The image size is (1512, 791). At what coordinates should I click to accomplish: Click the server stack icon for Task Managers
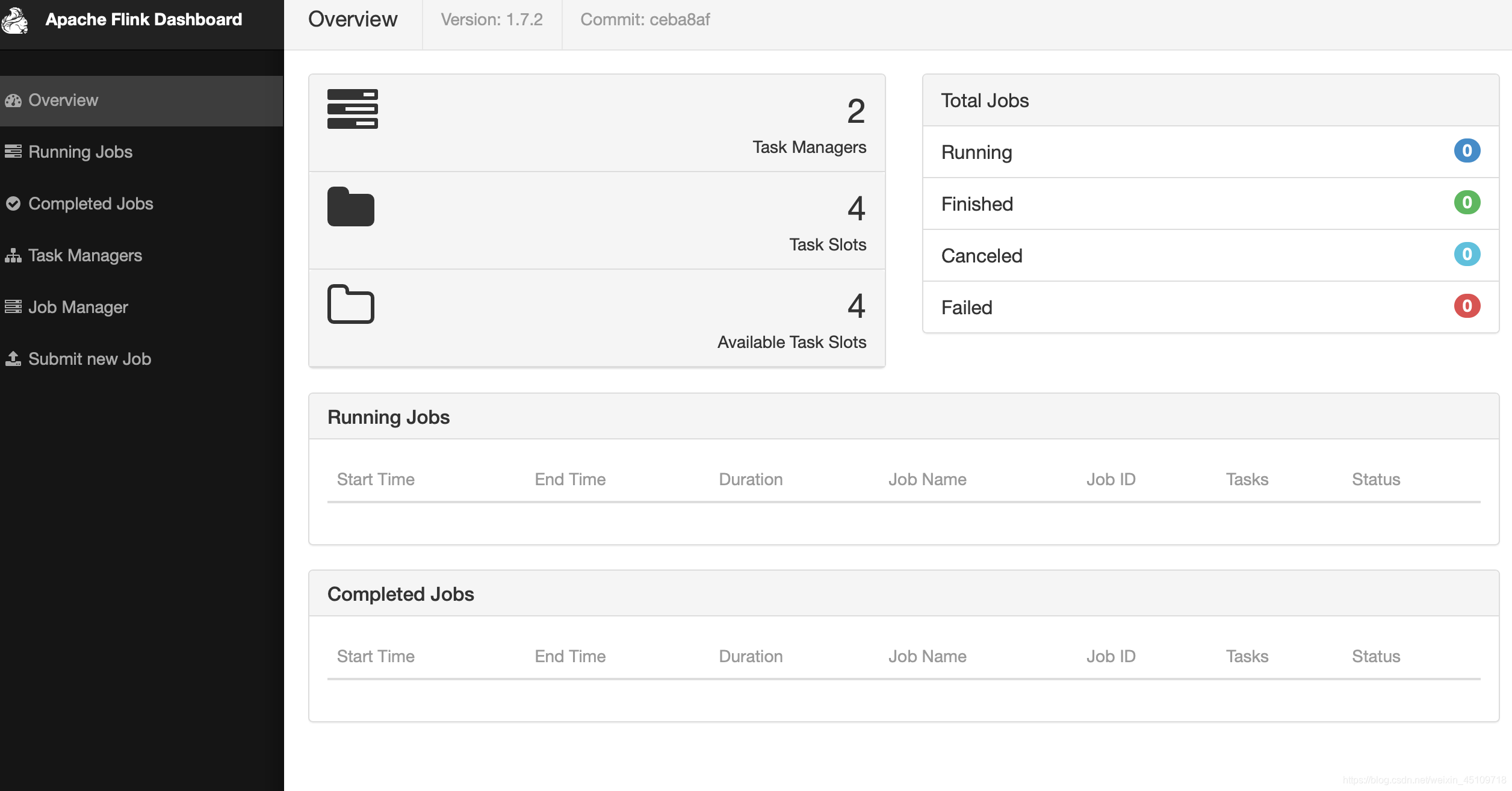point(353,109)
